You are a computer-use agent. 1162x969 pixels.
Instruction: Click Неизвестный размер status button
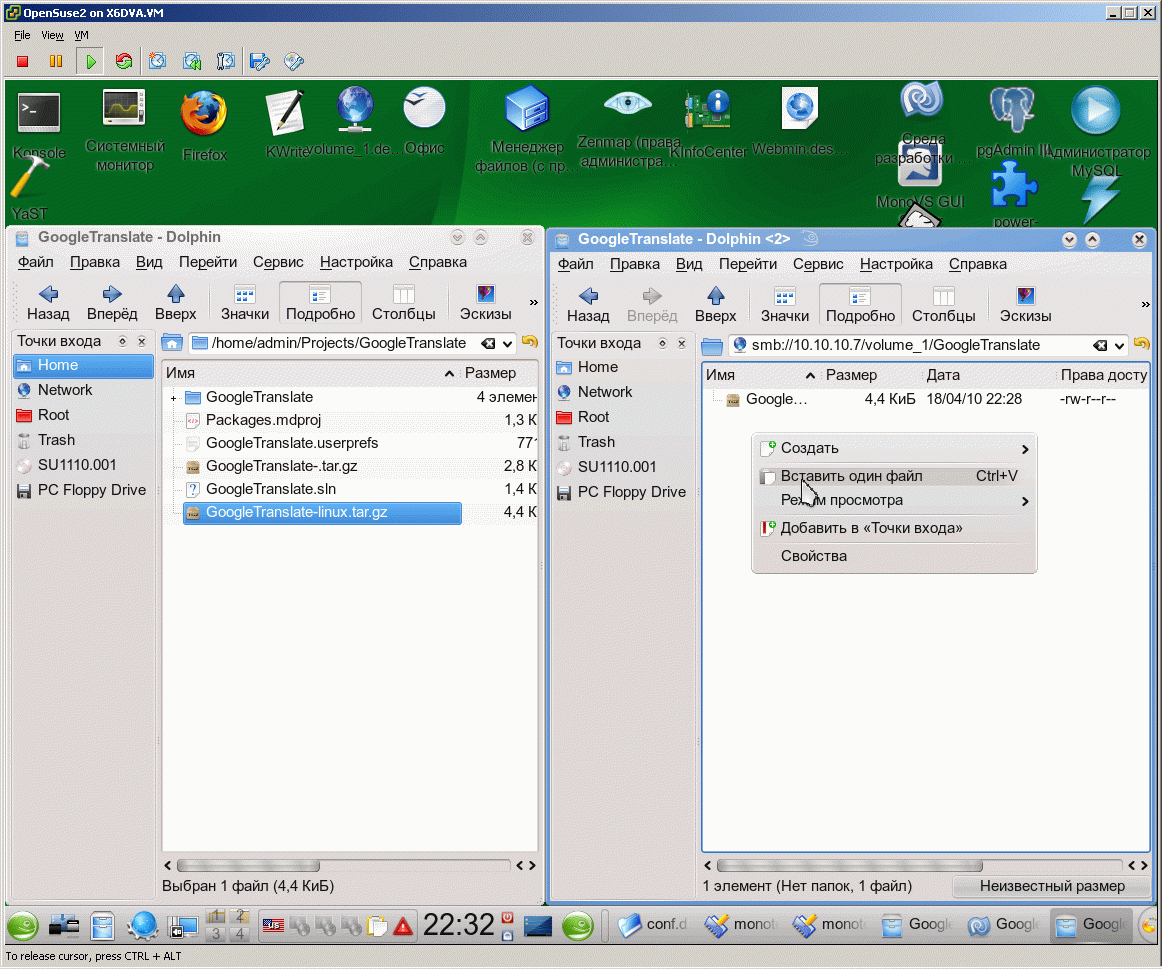(x=1052, y=886)
